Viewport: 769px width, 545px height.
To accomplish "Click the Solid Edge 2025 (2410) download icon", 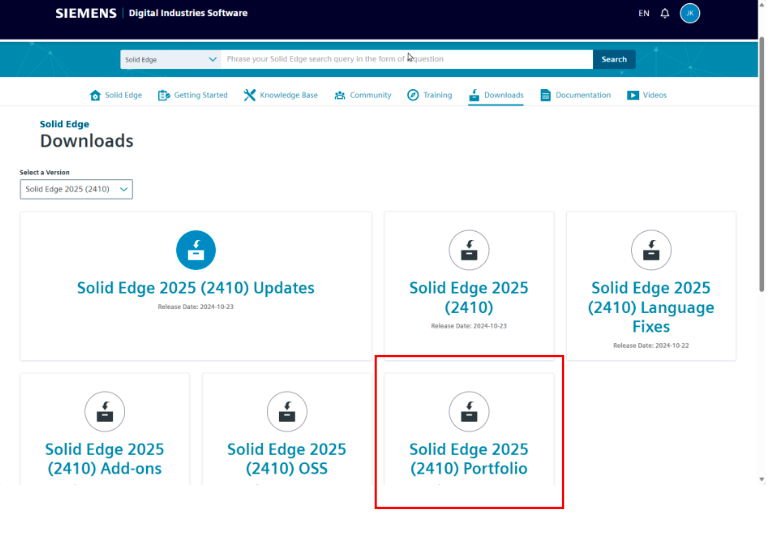I will pos(469,250).
